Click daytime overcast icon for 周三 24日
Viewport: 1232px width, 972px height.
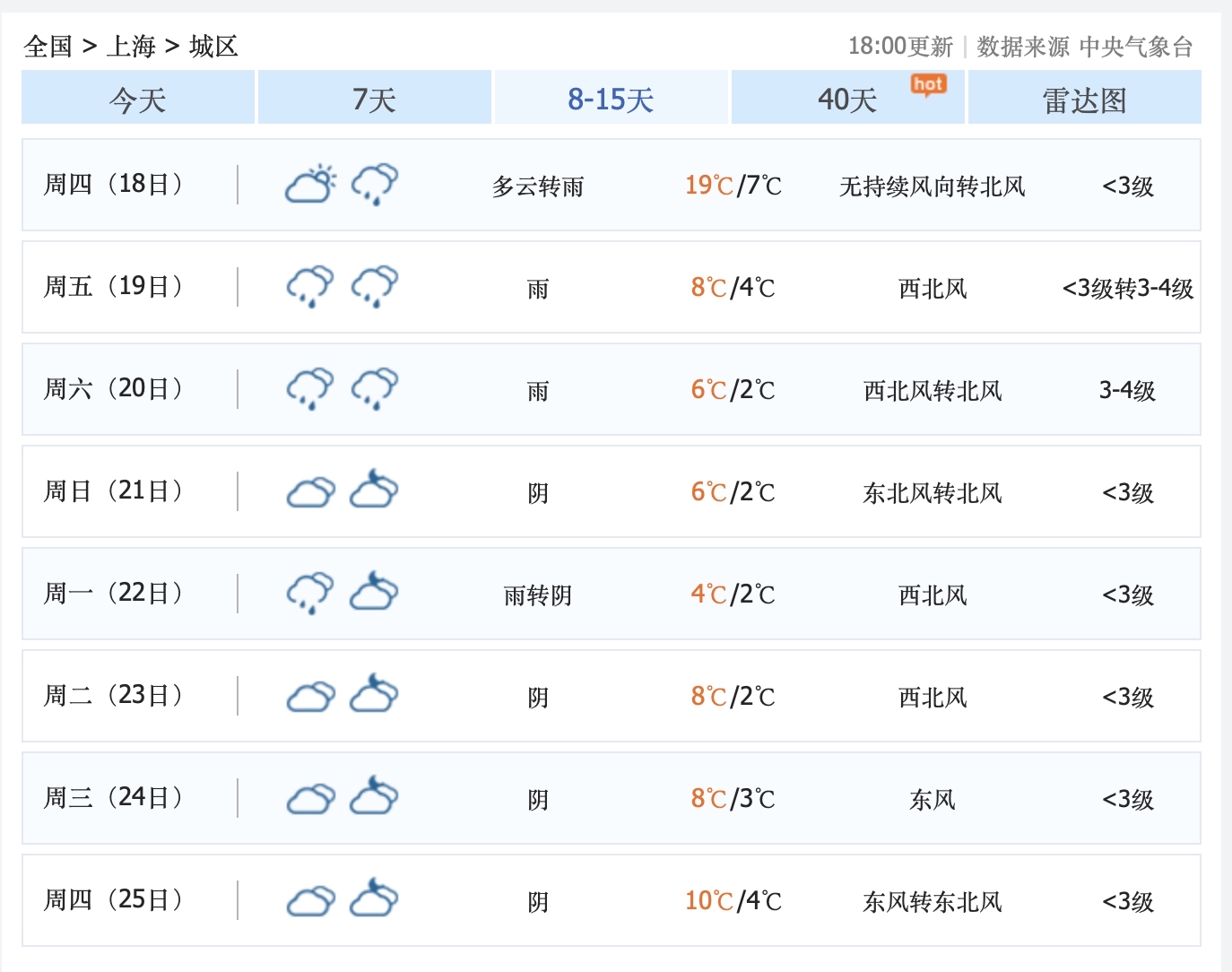coord(310,799)
